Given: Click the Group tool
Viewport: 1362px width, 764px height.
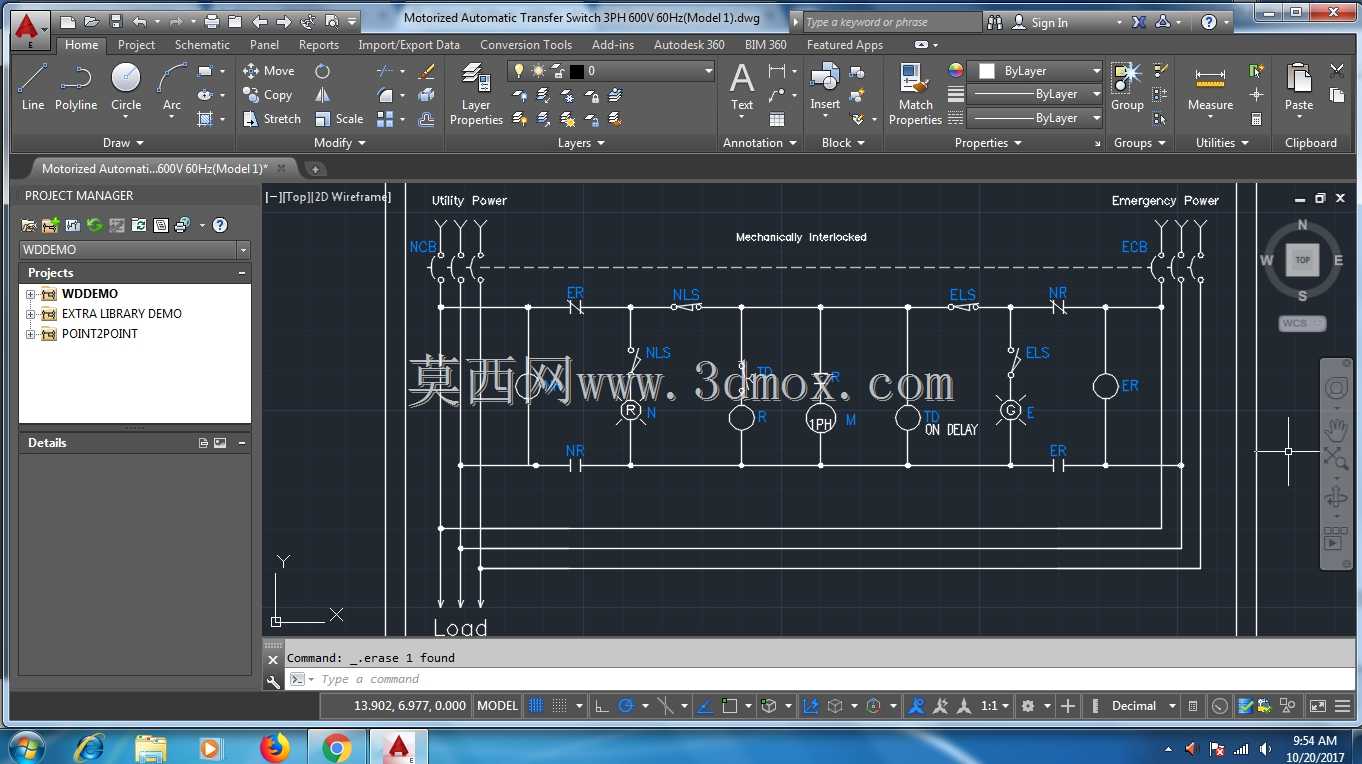Looking at the screenshot, I should pyautogui.click(x=1127, y=87).
